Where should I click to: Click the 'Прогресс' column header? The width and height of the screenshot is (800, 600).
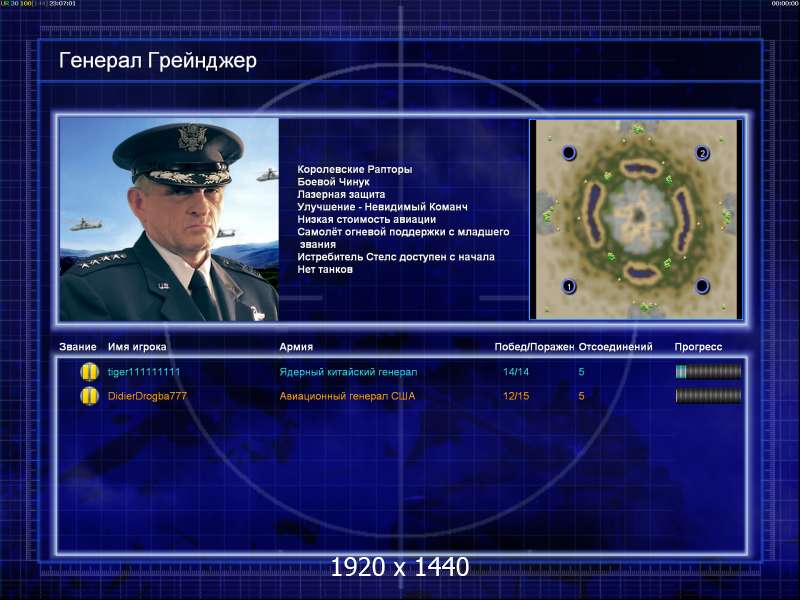(x=698, y=347)
